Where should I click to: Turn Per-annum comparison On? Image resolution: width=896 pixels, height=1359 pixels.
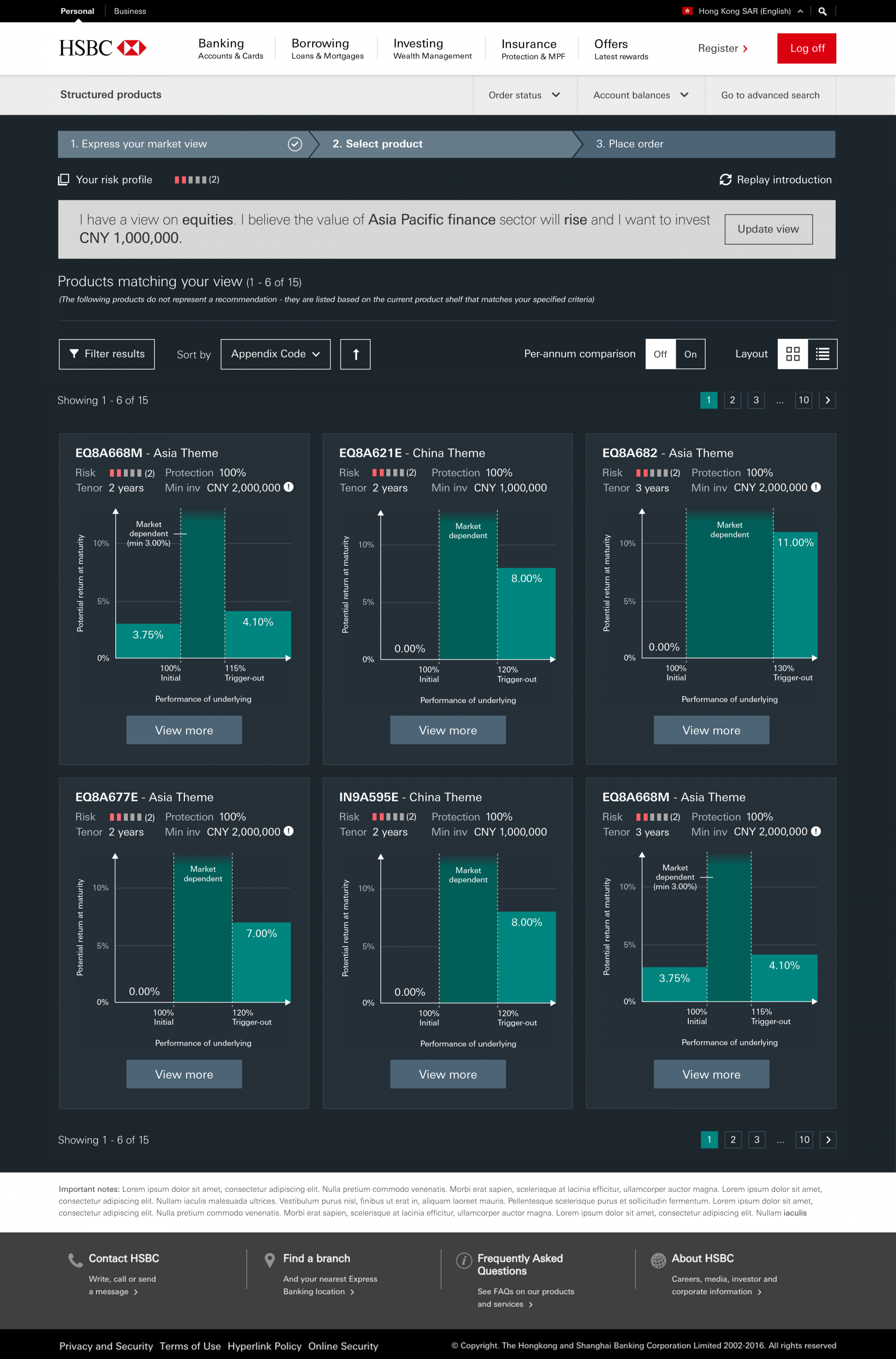[690, 354]
